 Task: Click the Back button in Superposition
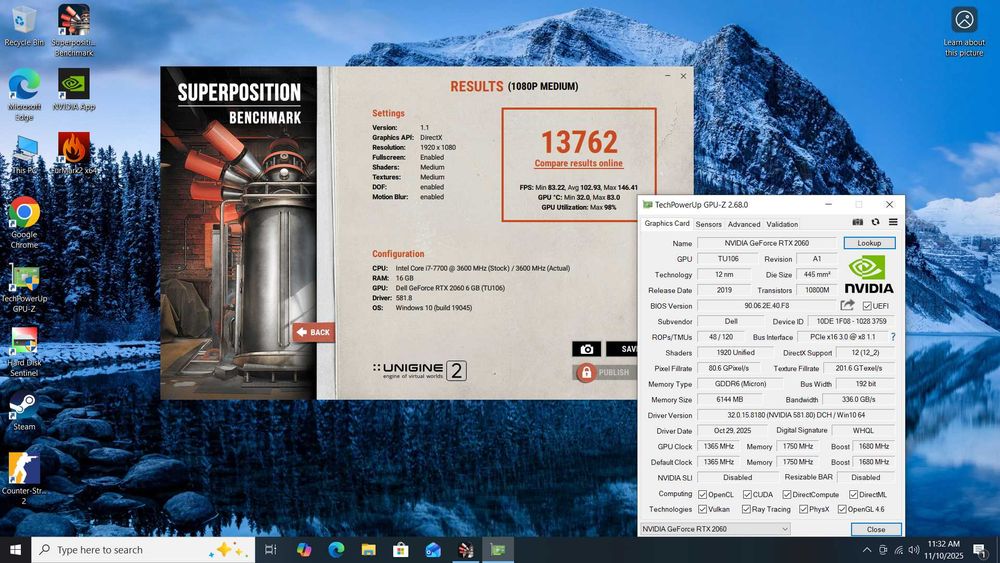[x=313, y=332]
